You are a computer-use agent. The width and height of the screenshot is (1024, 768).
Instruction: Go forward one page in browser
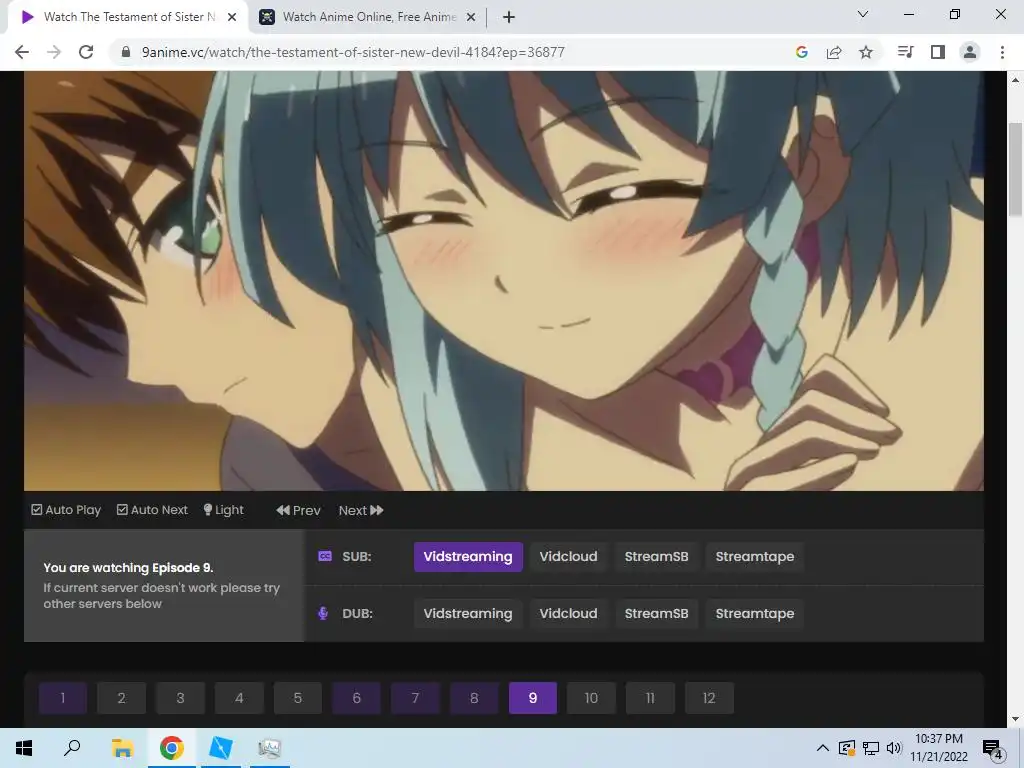point(54,52)
